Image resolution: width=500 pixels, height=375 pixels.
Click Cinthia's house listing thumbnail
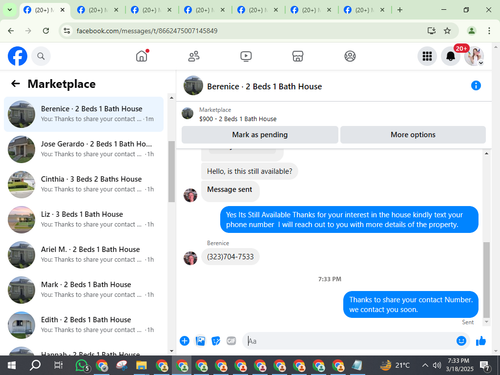coord(21,184)
